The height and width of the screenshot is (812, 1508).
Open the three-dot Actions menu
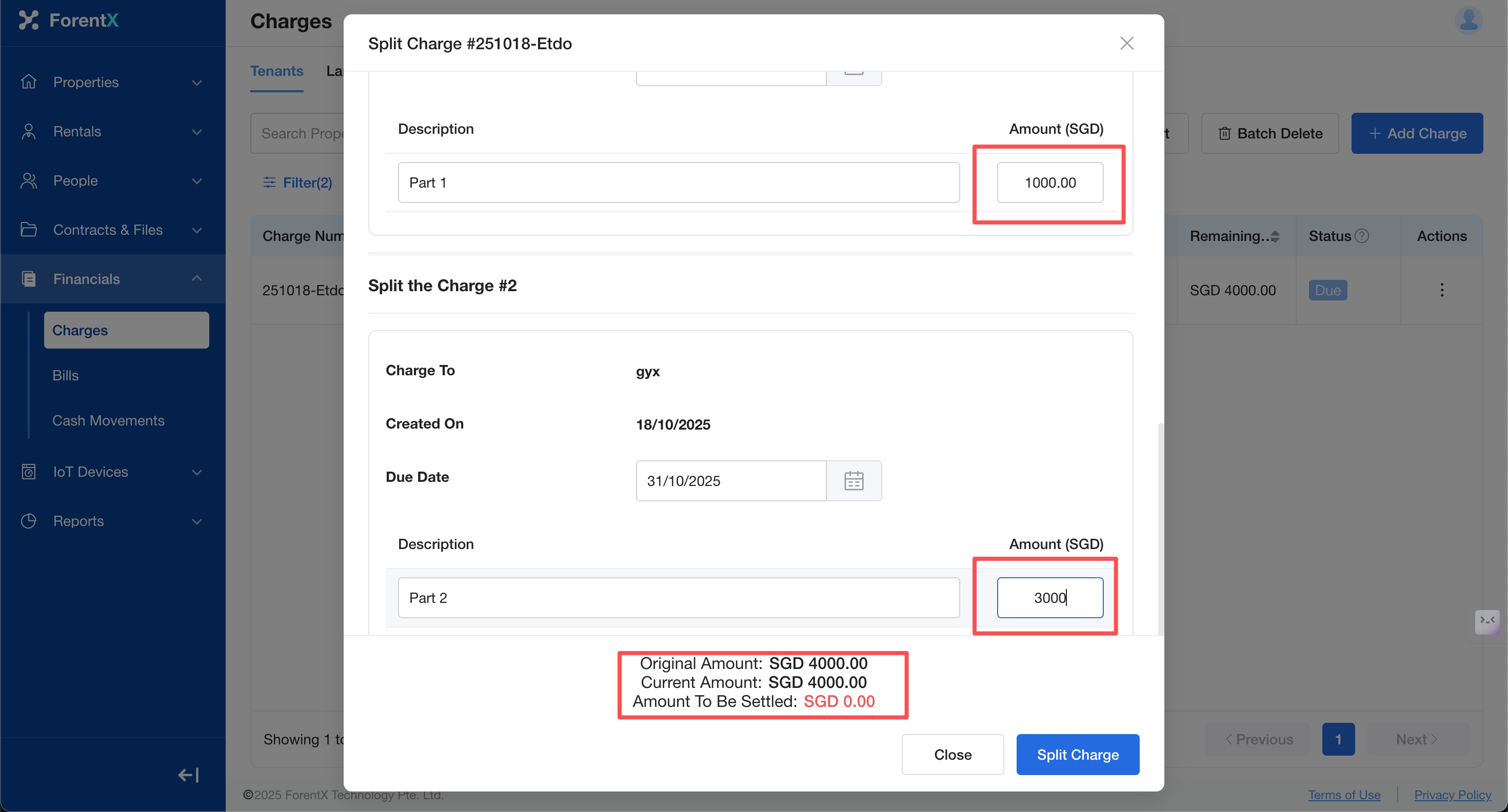tap(1441, 290)
